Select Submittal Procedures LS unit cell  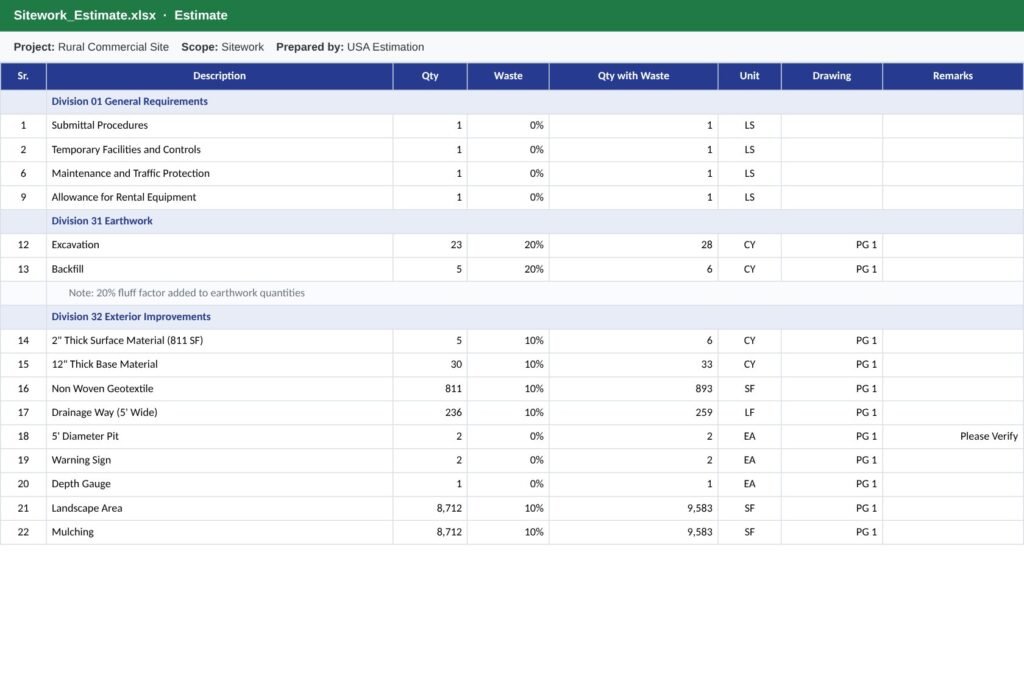749,125
